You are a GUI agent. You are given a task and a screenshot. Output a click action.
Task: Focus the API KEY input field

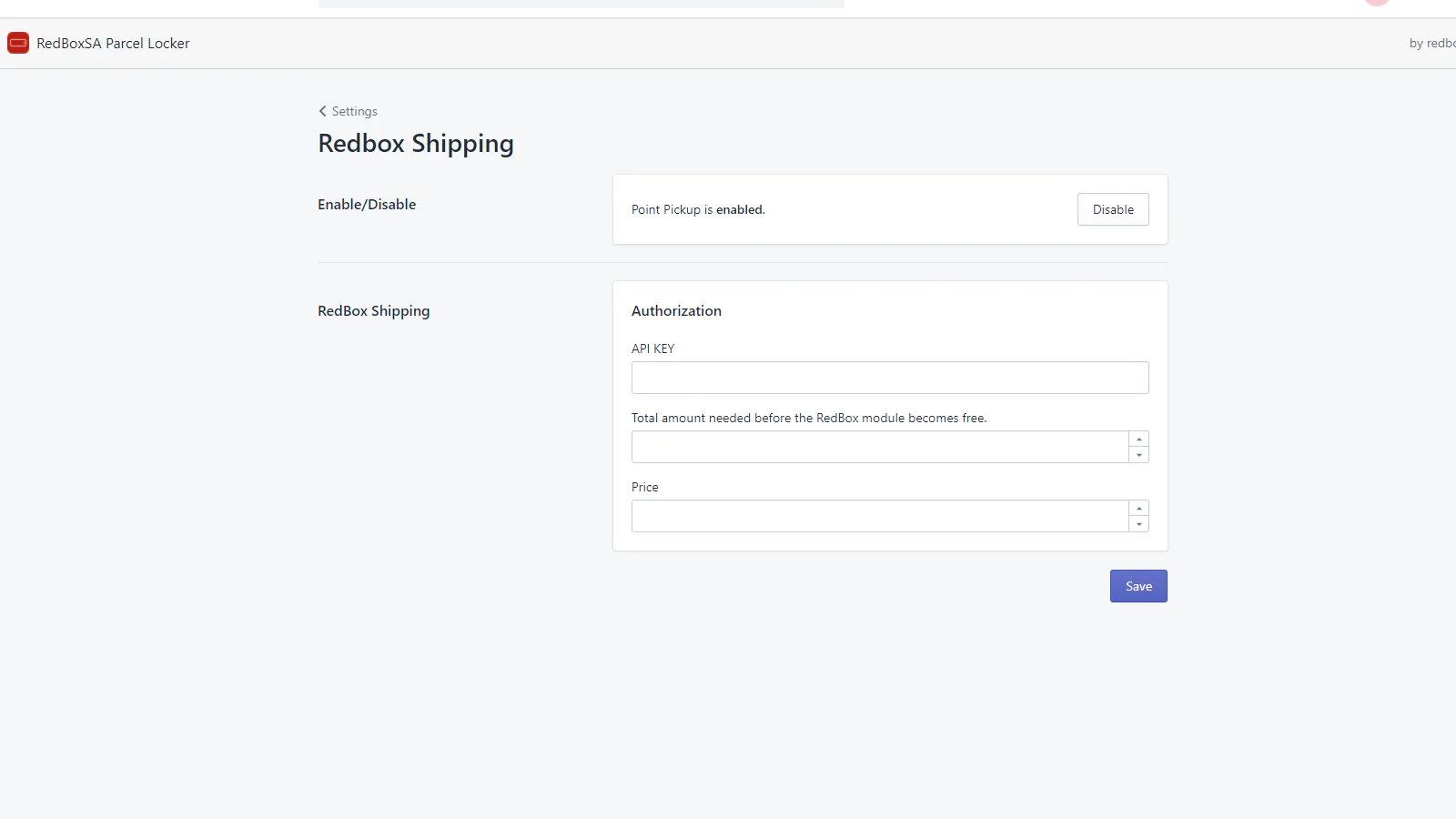click(890, 378)
